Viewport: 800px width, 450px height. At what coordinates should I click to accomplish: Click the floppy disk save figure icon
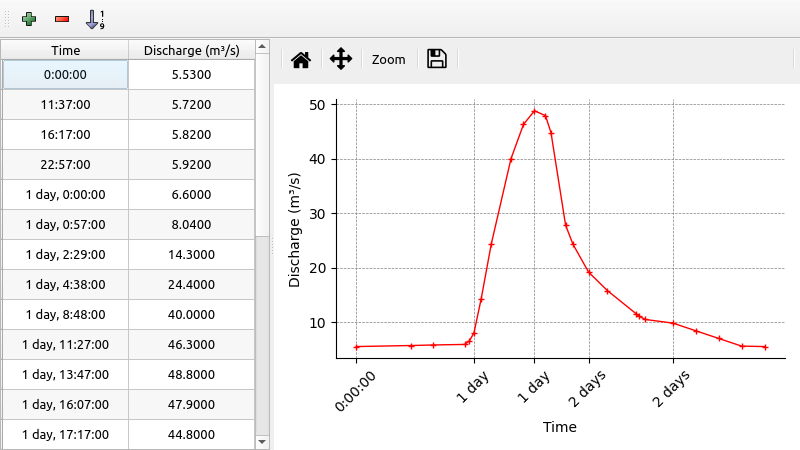point(436,59)
